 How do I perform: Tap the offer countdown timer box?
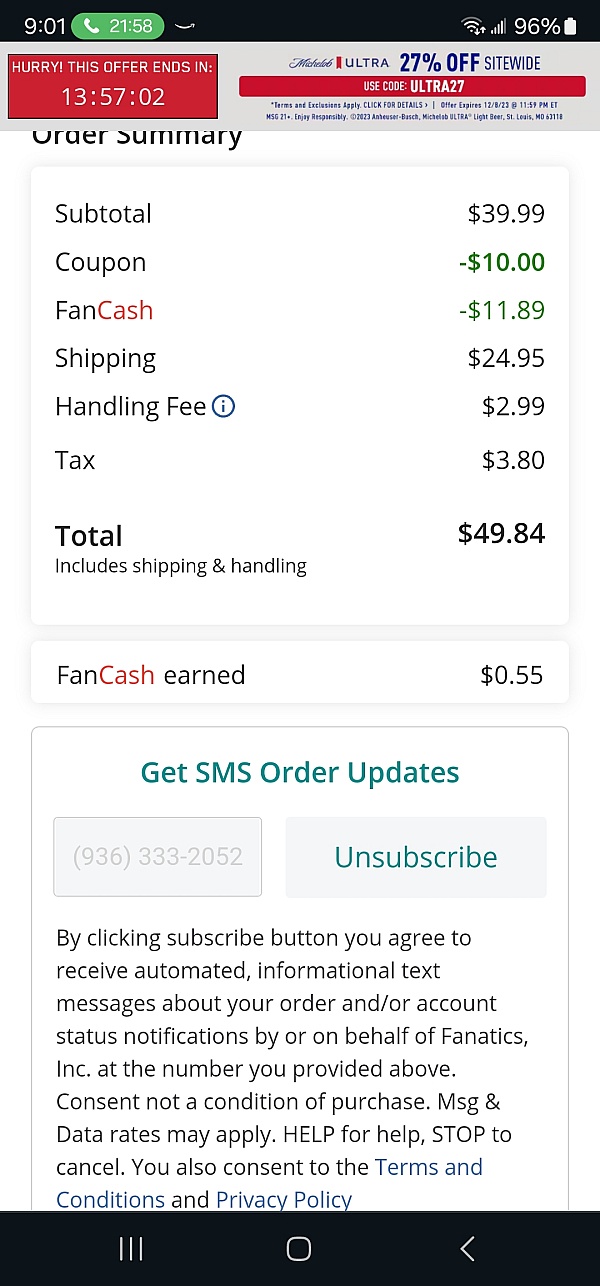[x=112, y=84]
